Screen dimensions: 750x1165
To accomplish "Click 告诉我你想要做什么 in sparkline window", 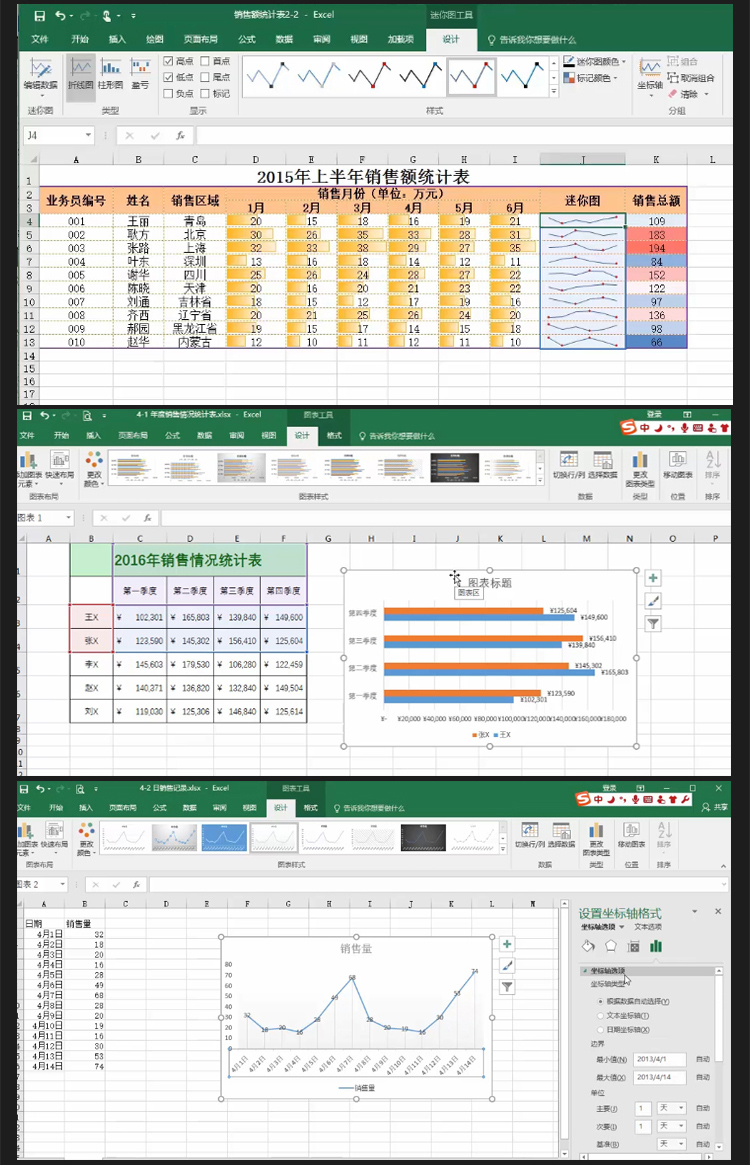I will [x=532, y=39].
